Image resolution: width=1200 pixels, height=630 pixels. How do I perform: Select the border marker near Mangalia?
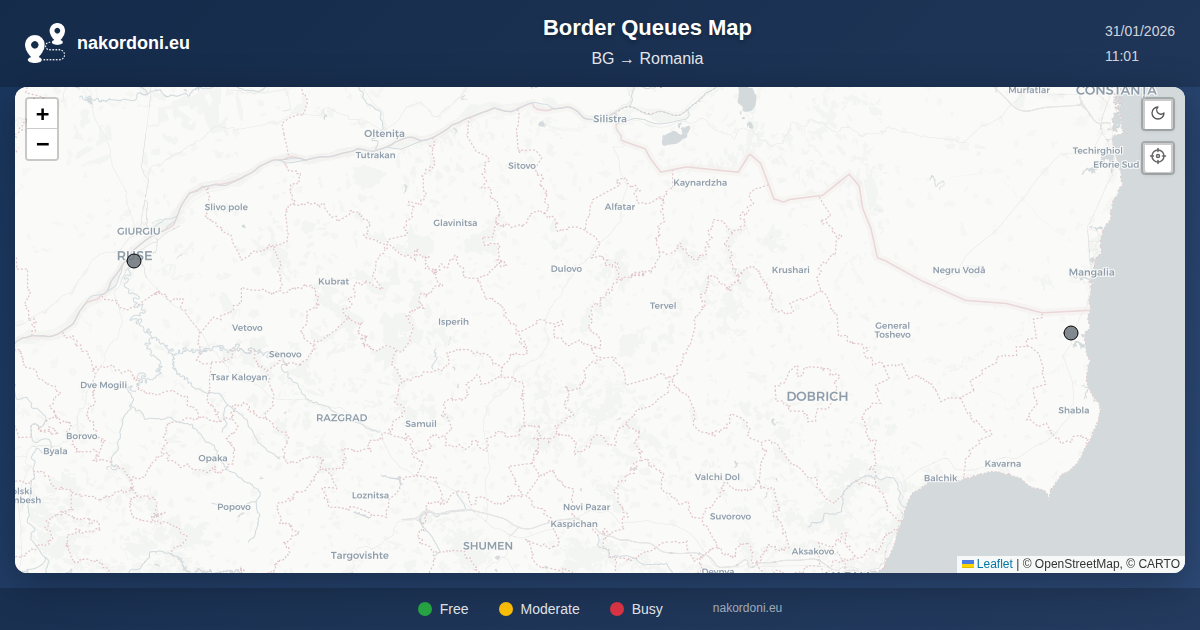point(1071,333)
